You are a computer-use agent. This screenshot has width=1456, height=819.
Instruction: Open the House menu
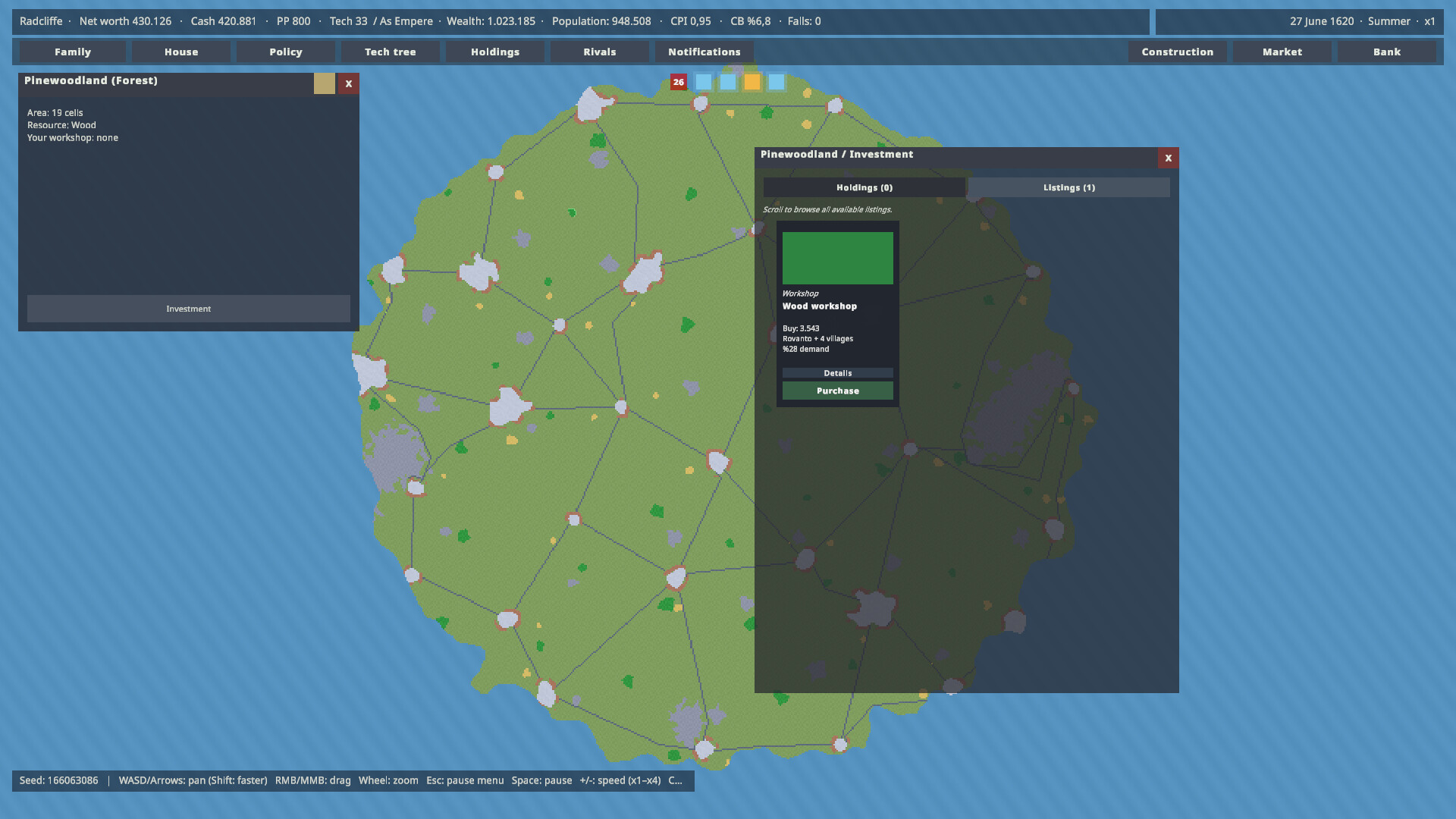181,52
